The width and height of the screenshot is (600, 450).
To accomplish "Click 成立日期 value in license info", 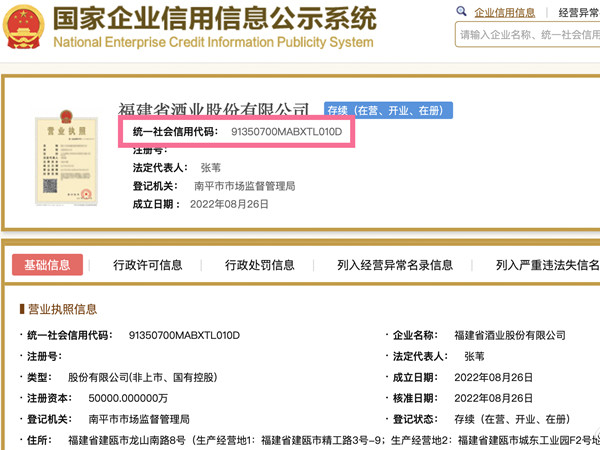I will (493, 377).
